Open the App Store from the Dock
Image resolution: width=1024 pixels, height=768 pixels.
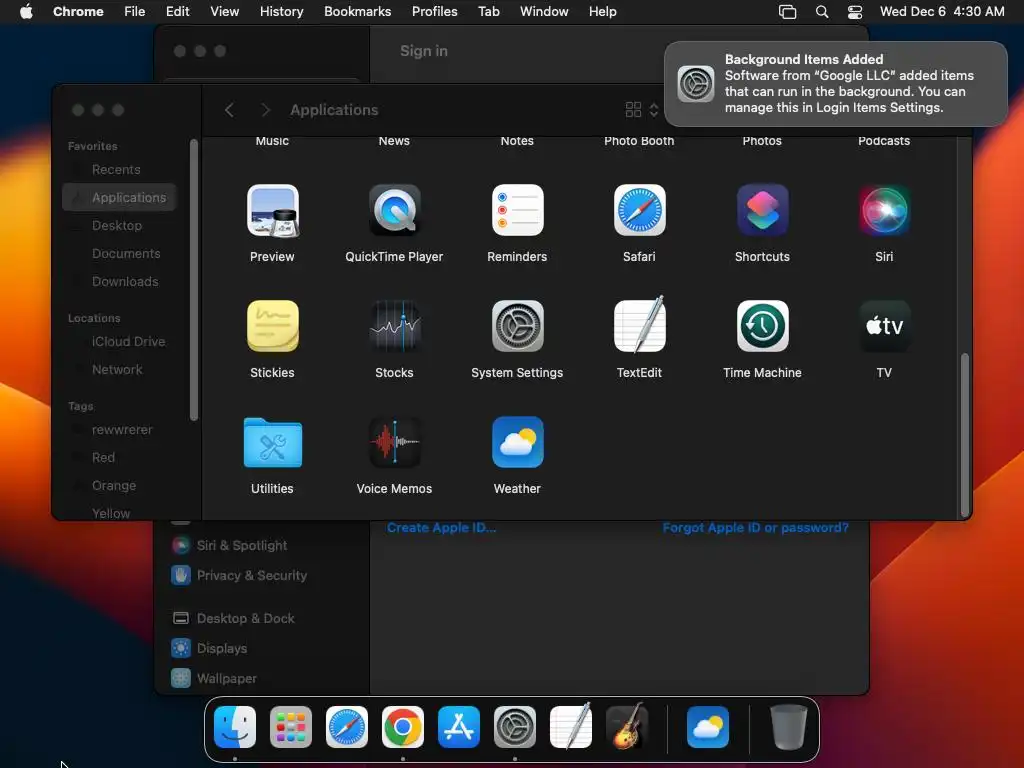tap(458, 727)
